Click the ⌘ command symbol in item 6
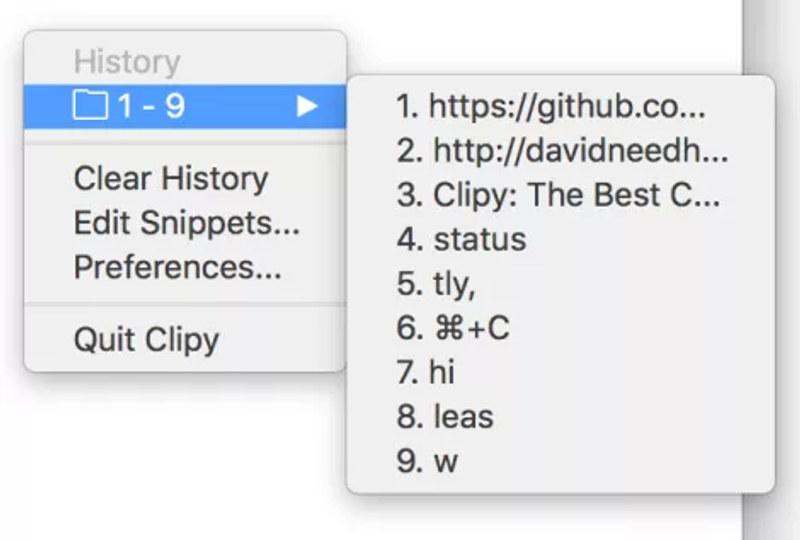This screenshot has width=800, height=540. click(x=449, y=328)
